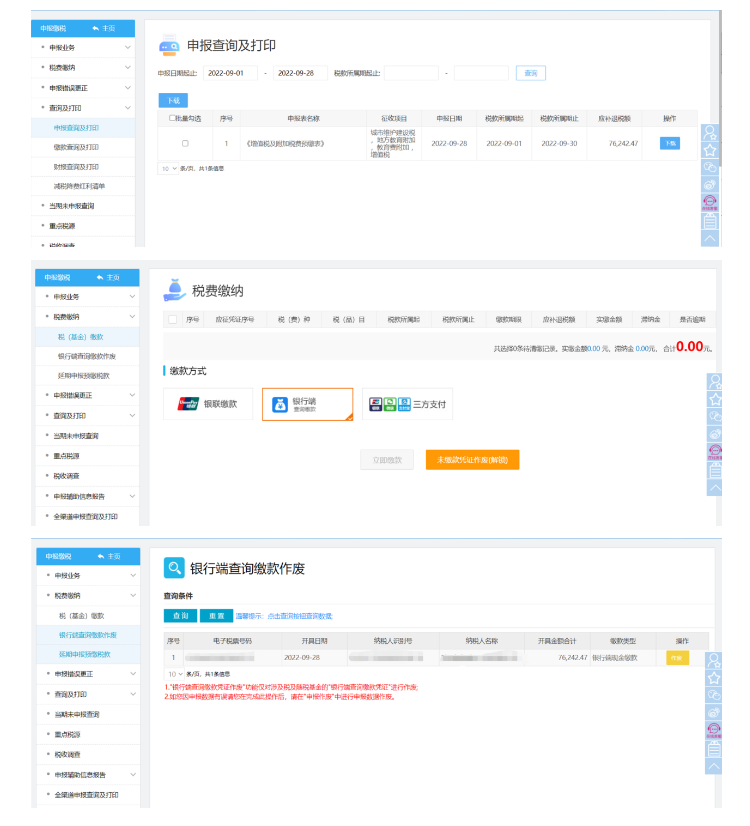Tick the select-all checkbox in the 税费缴纳 table header

173,319
